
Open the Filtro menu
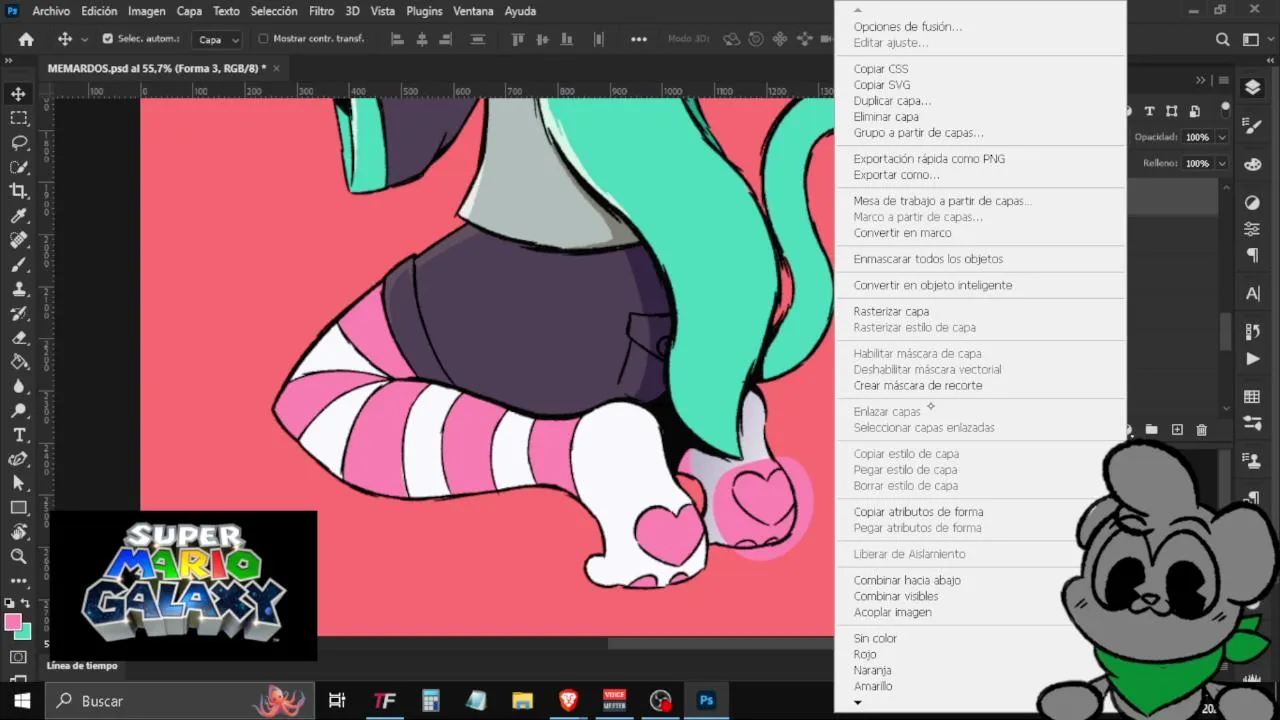point(322,11)
